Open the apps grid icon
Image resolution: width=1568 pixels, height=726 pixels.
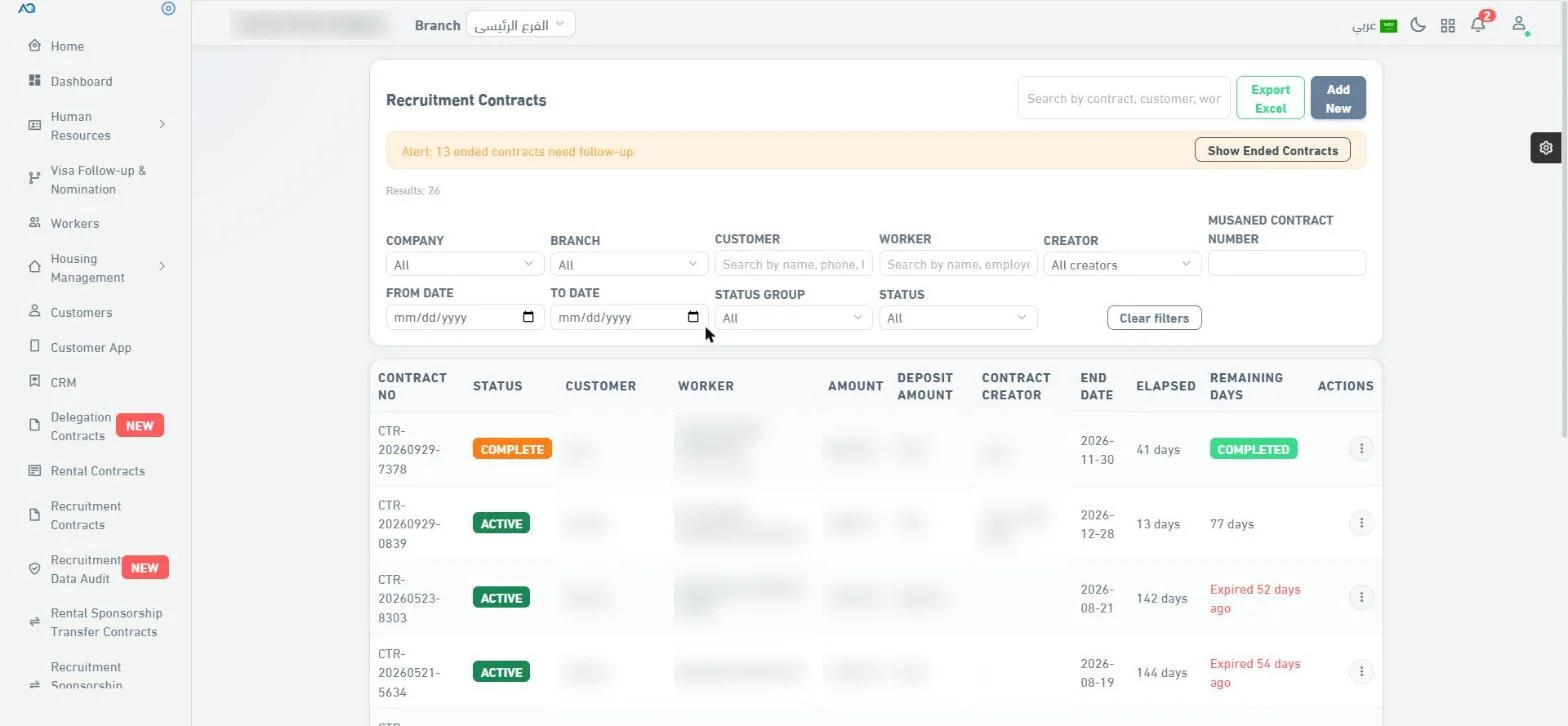point(1447,25)
